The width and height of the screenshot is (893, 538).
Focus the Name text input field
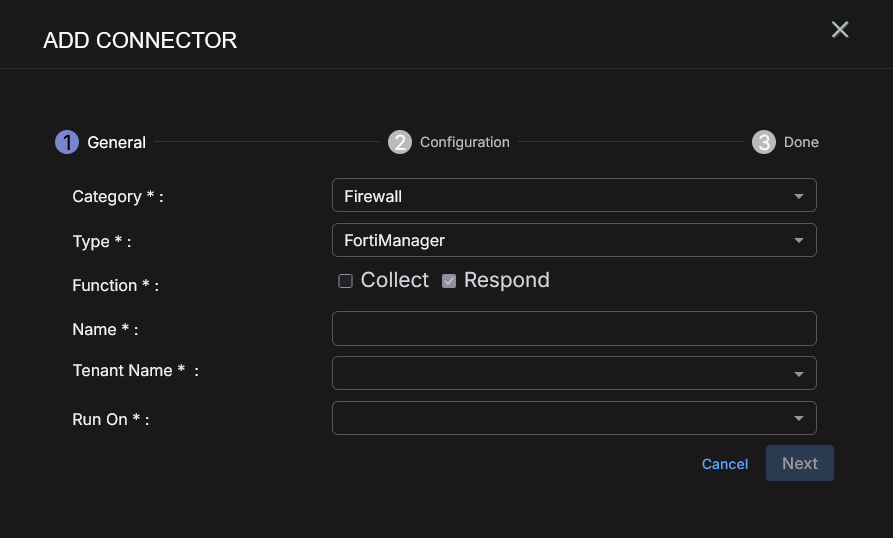click(x=574, y=329)
